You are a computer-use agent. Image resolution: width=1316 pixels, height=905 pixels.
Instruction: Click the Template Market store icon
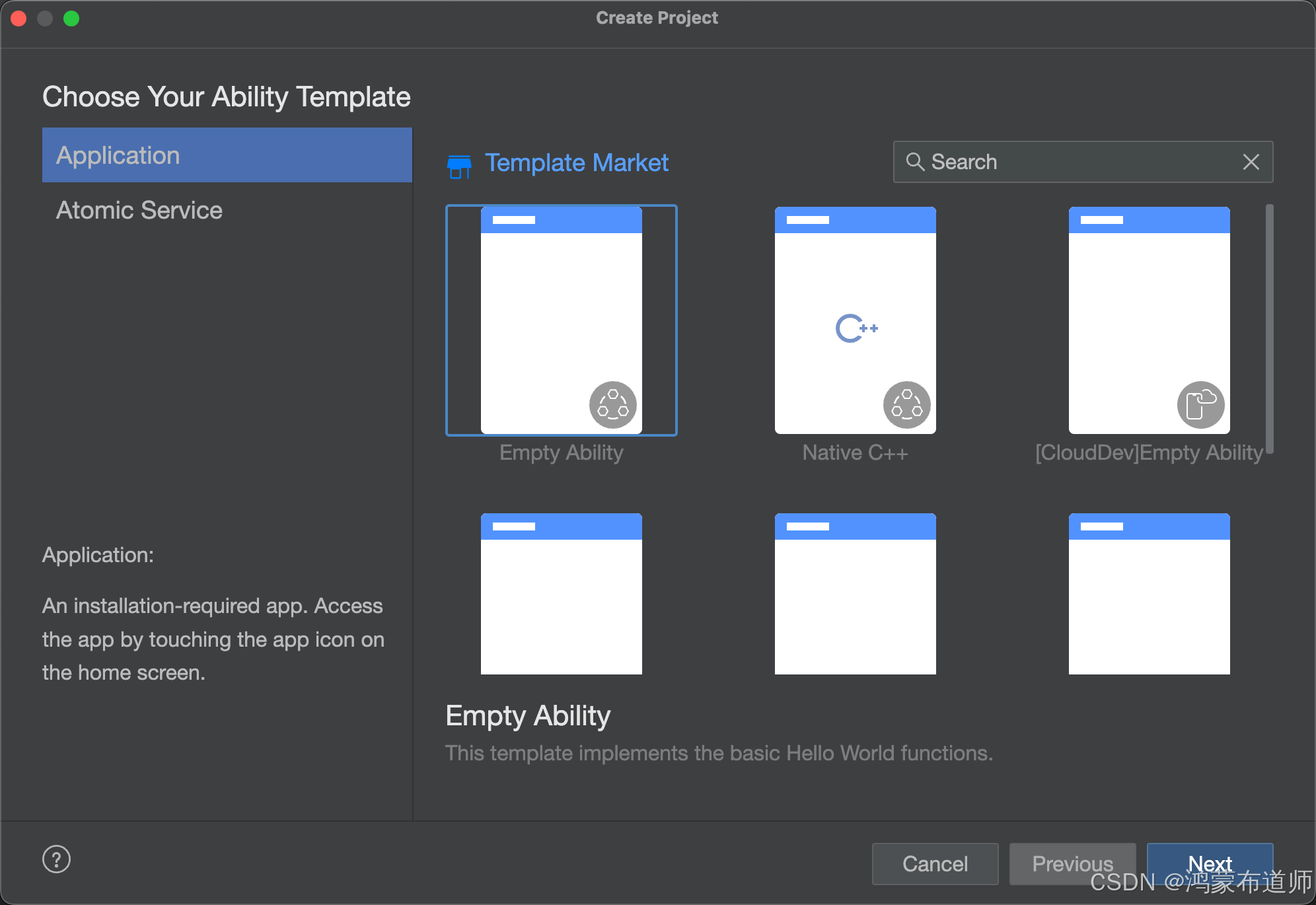[x=459, y=166]
